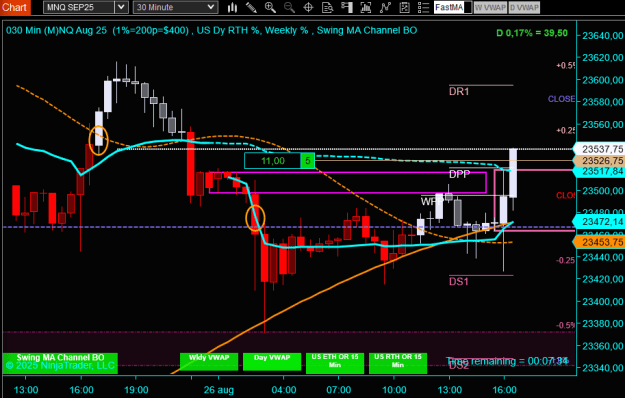Open the bar type chart style icon

pos(232,7)
